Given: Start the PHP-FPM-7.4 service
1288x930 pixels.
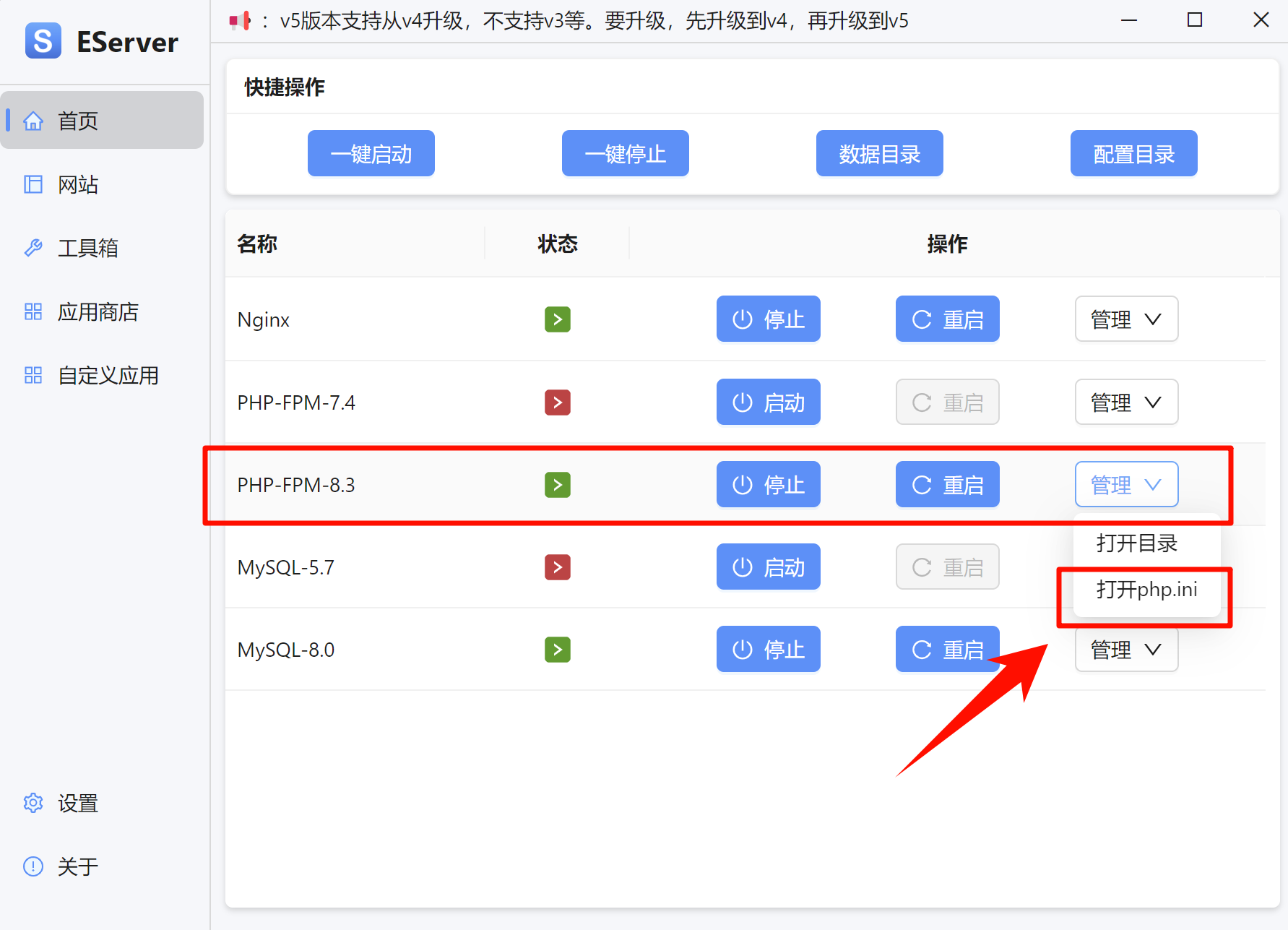Looking at the screenshot, I should (768, 402).
